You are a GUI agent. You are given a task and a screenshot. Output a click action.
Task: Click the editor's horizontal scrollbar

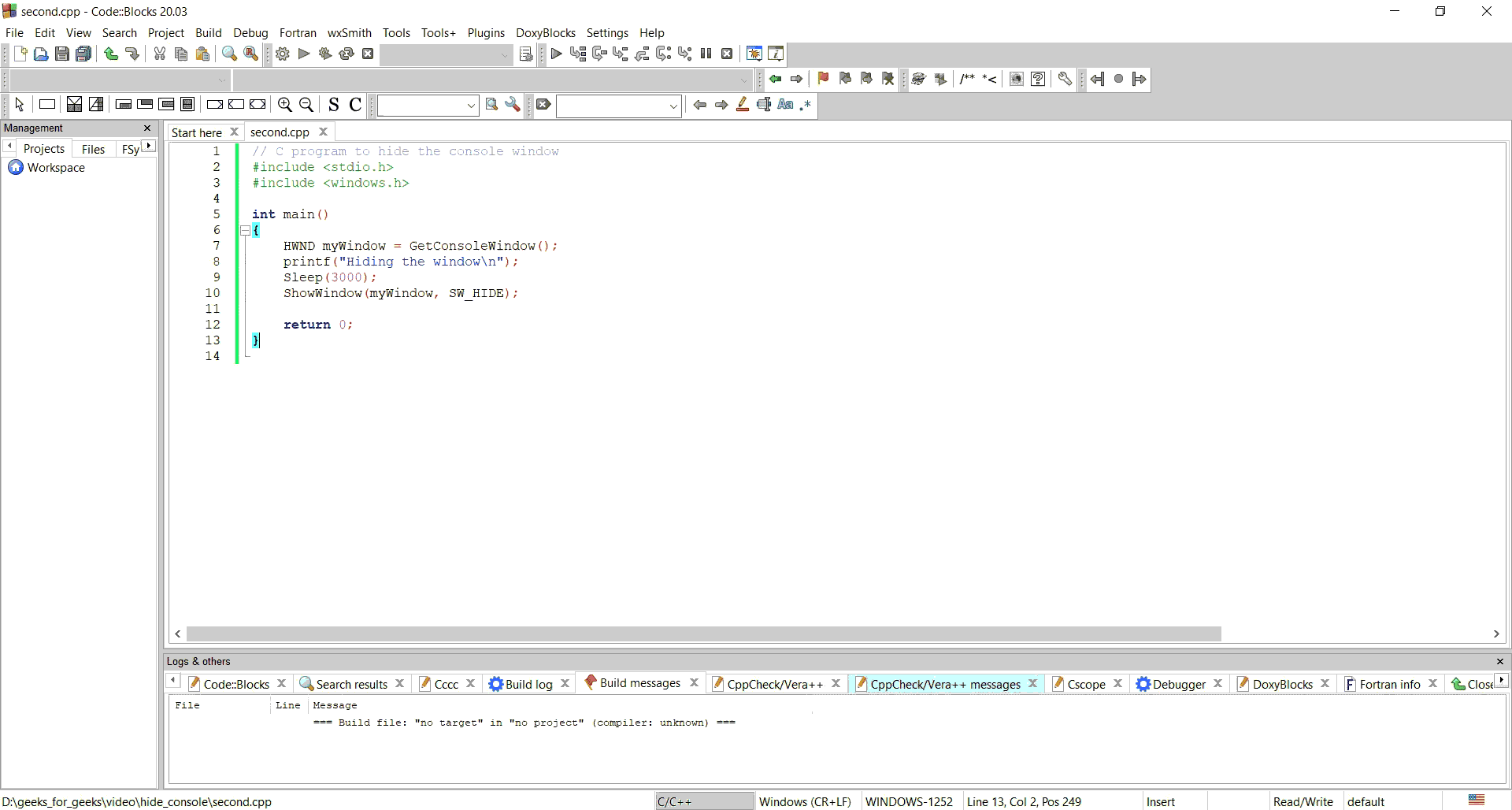(x=701, y=634)
